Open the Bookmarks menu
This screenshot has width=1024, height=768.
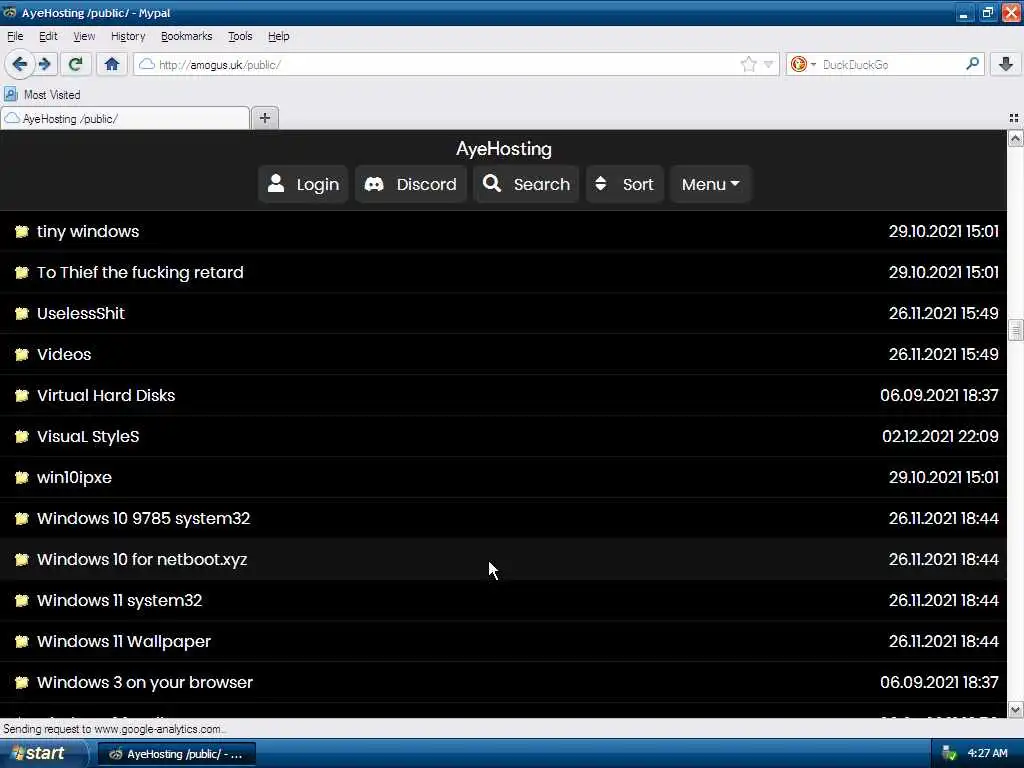click(x=187, y=36)
